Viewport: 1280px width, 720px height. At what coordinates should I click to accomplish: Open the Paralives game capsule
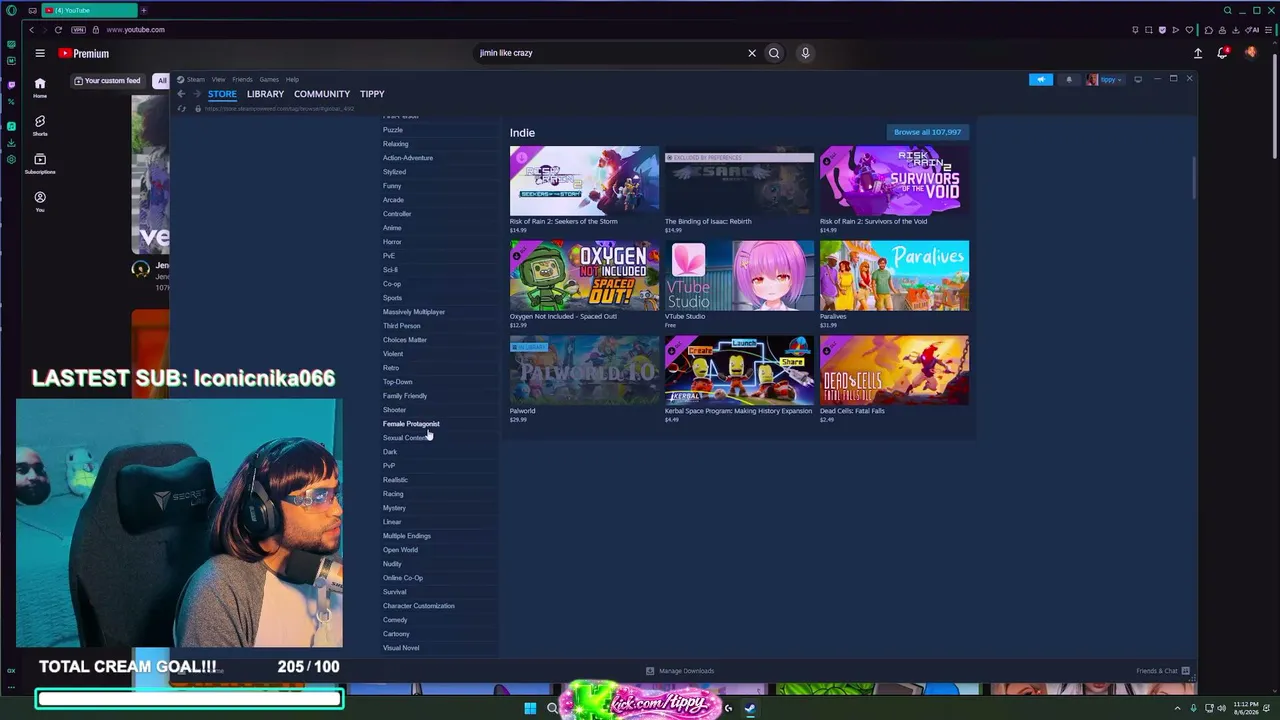[x=894, y=276]
